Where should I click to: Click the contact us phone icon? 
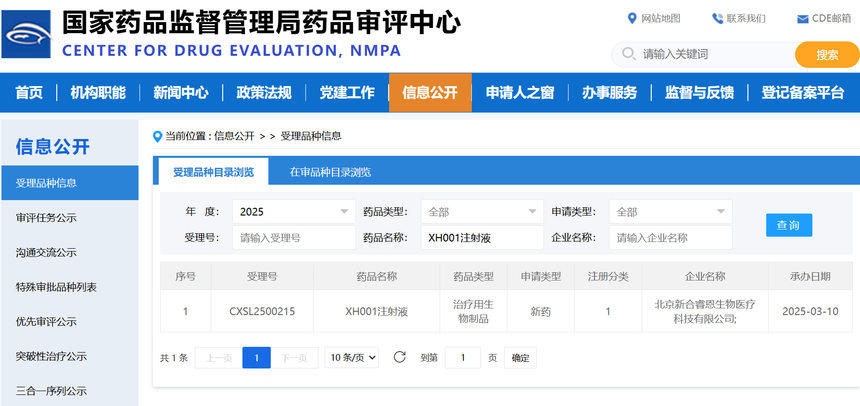pos(717,18)
